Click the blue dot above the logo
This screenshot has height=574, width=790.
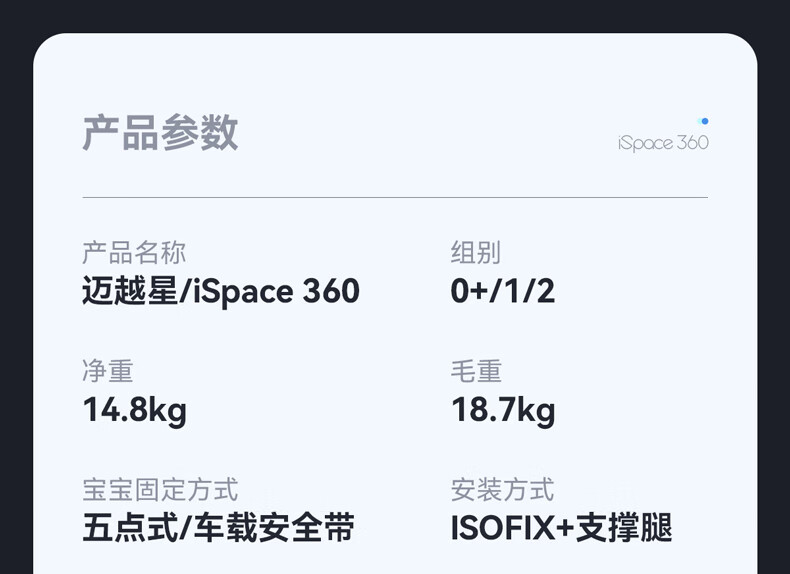(704, 121)
